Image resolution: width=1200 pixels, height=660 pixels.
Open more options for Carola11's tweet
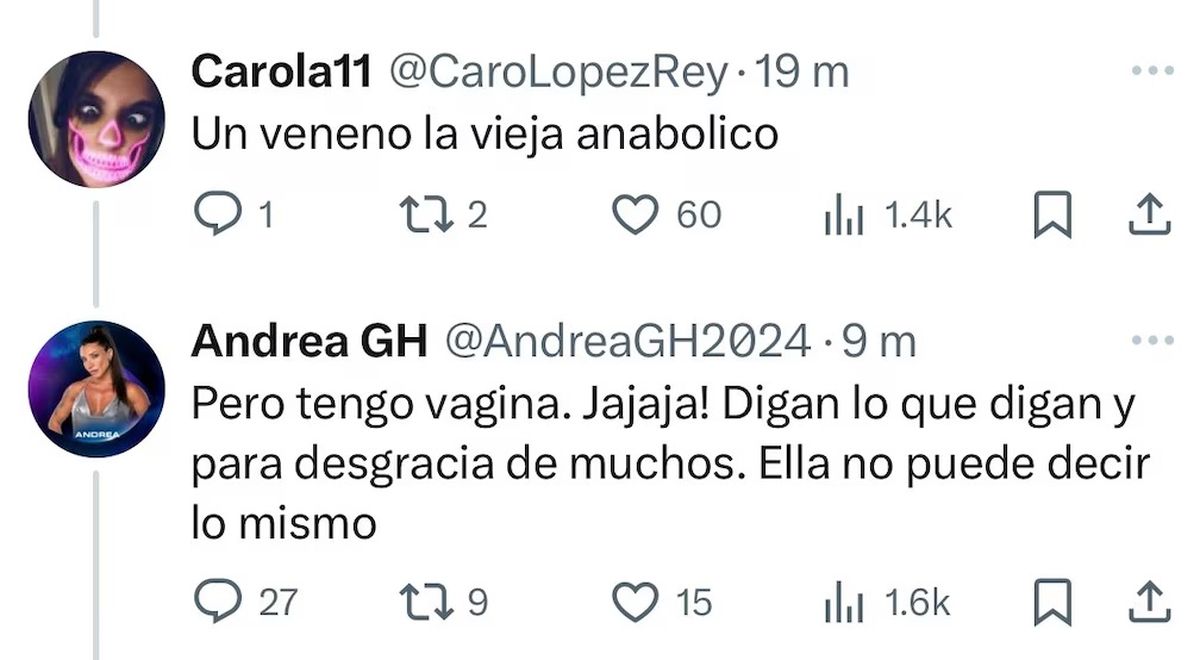(x=1151, y=71)
